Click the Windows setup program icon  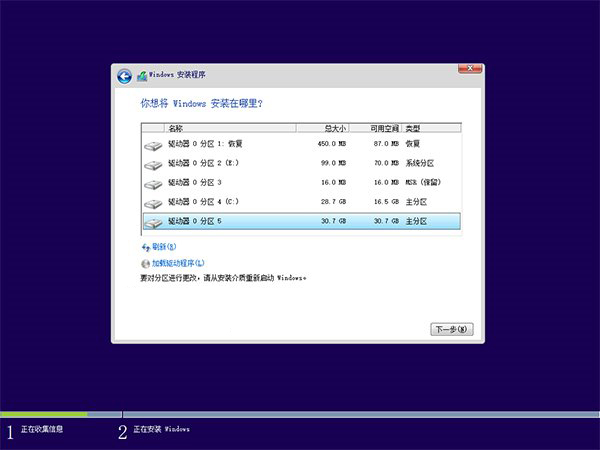pos(142,76)
